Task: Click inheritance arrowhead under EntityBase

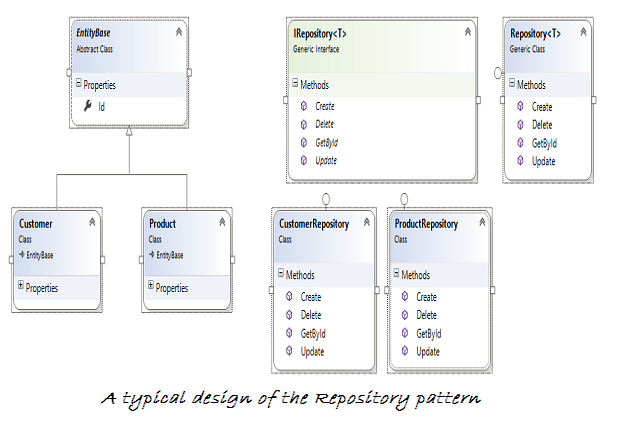Action: click(129, 131)
